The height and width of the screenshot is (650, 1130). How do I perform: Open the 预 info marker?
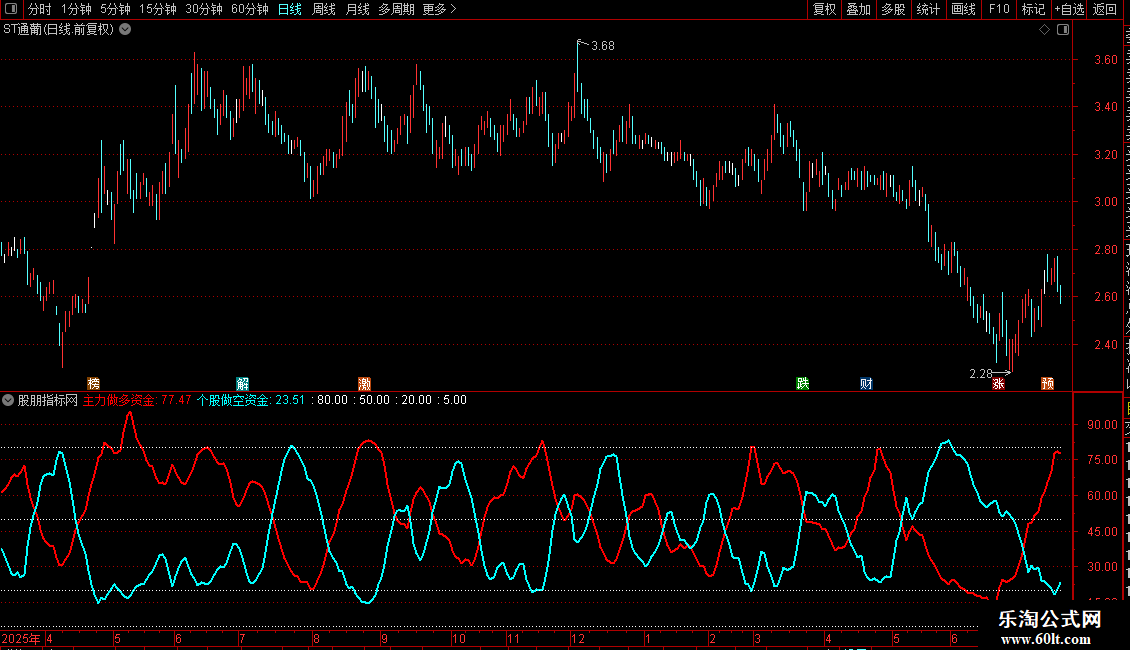tap(1048, 383)
